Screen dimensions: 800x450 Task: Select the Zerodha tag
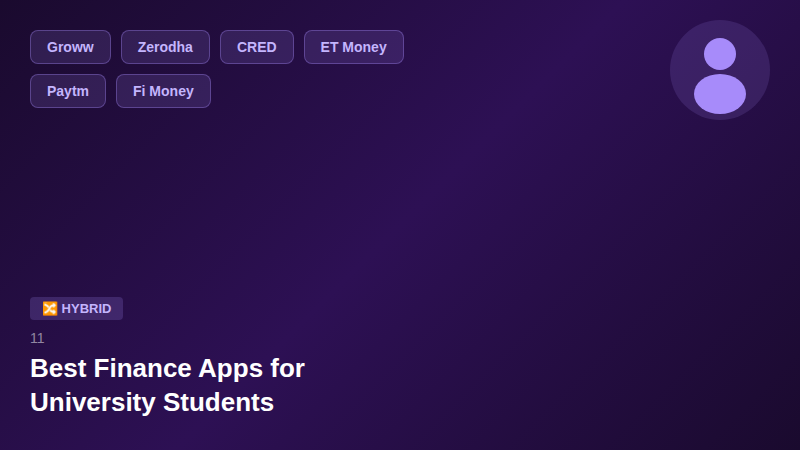(165, 47)
